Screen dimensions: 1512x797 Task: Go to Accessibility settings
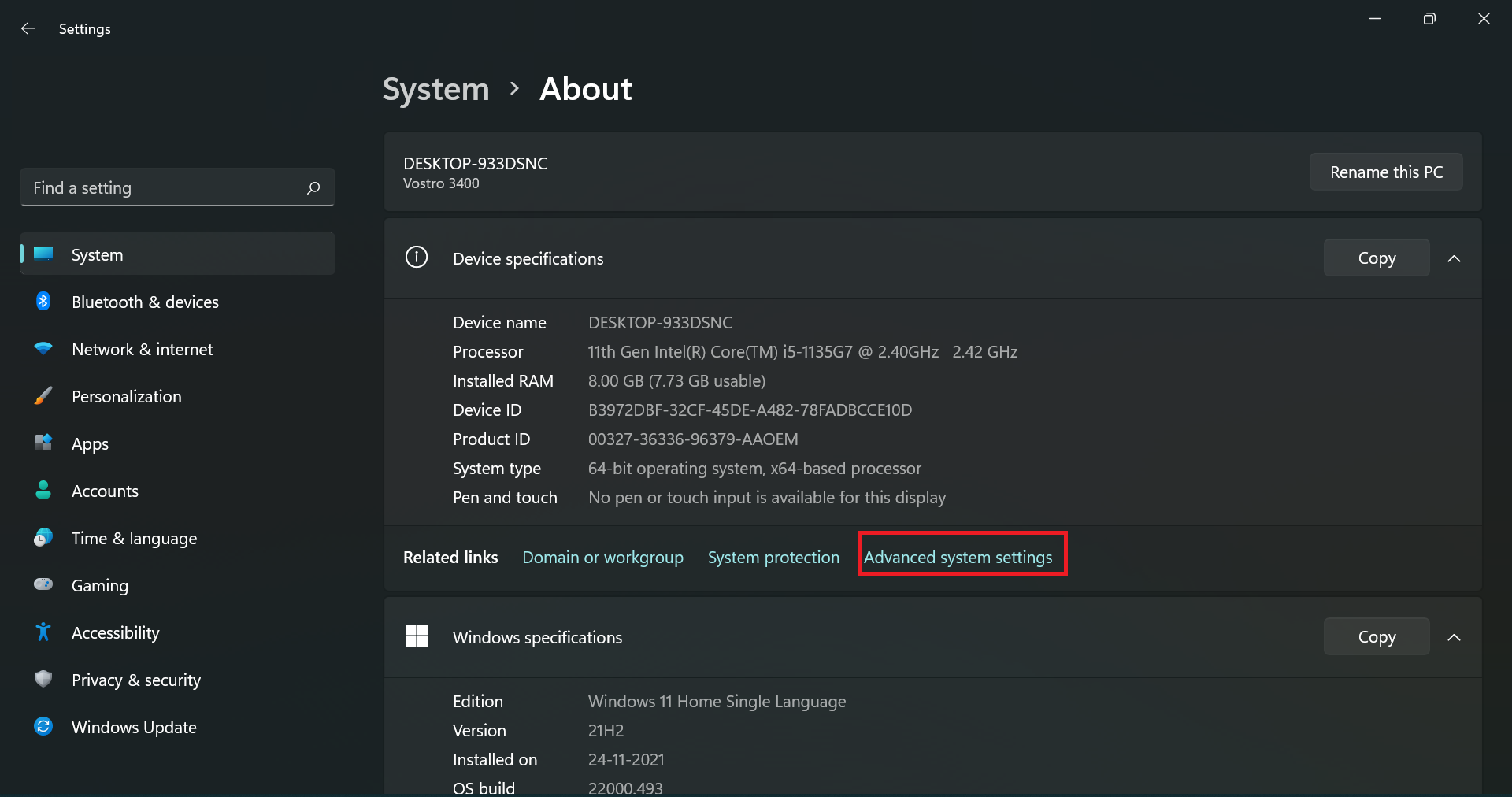click(178, 632)
